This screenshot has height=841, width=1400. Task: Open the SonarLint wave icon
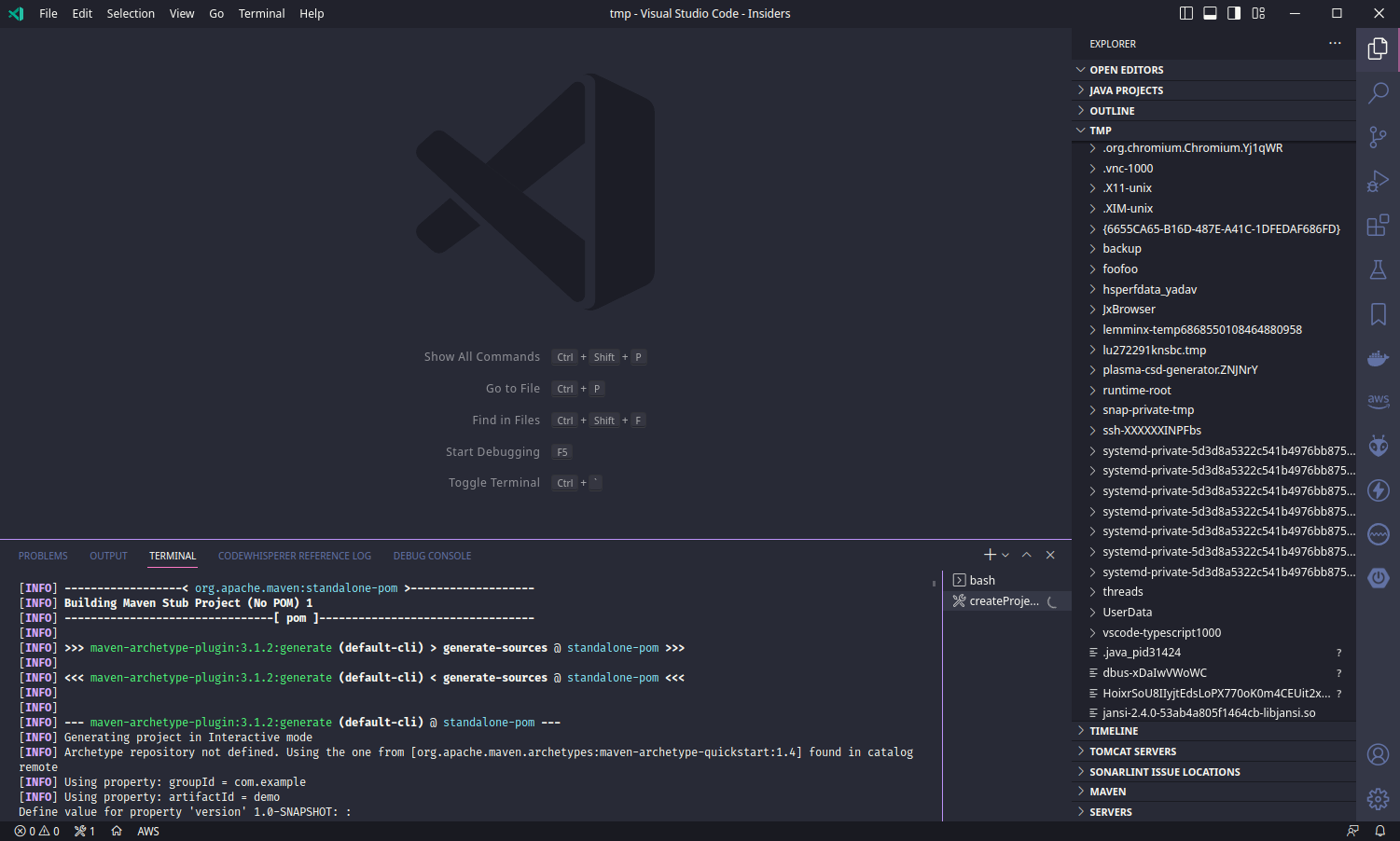[1378, 534]
